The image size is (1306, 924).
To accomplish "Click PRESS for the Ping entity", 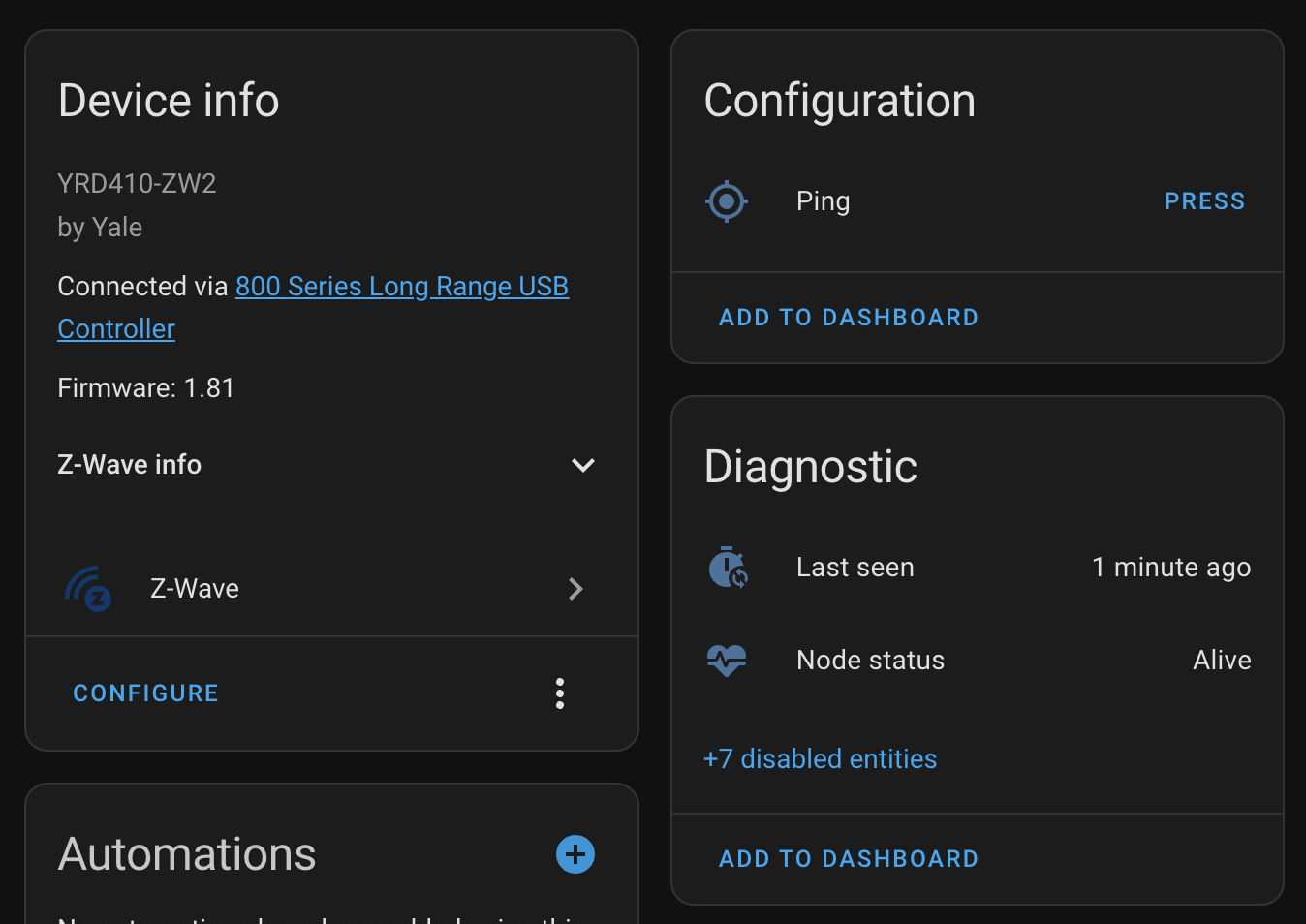I will coord(1205,201).
